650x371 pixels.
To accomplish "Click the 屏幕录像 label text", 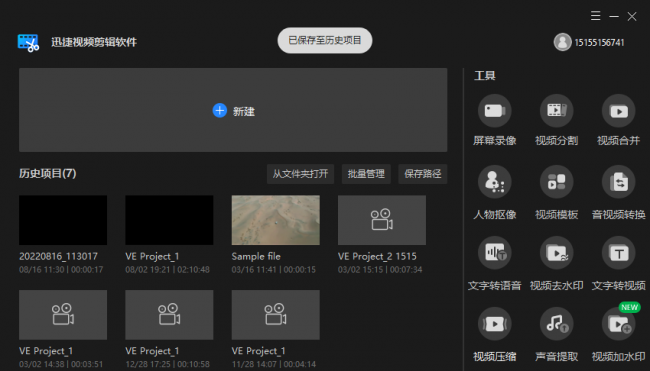I will tap(494, 141).
